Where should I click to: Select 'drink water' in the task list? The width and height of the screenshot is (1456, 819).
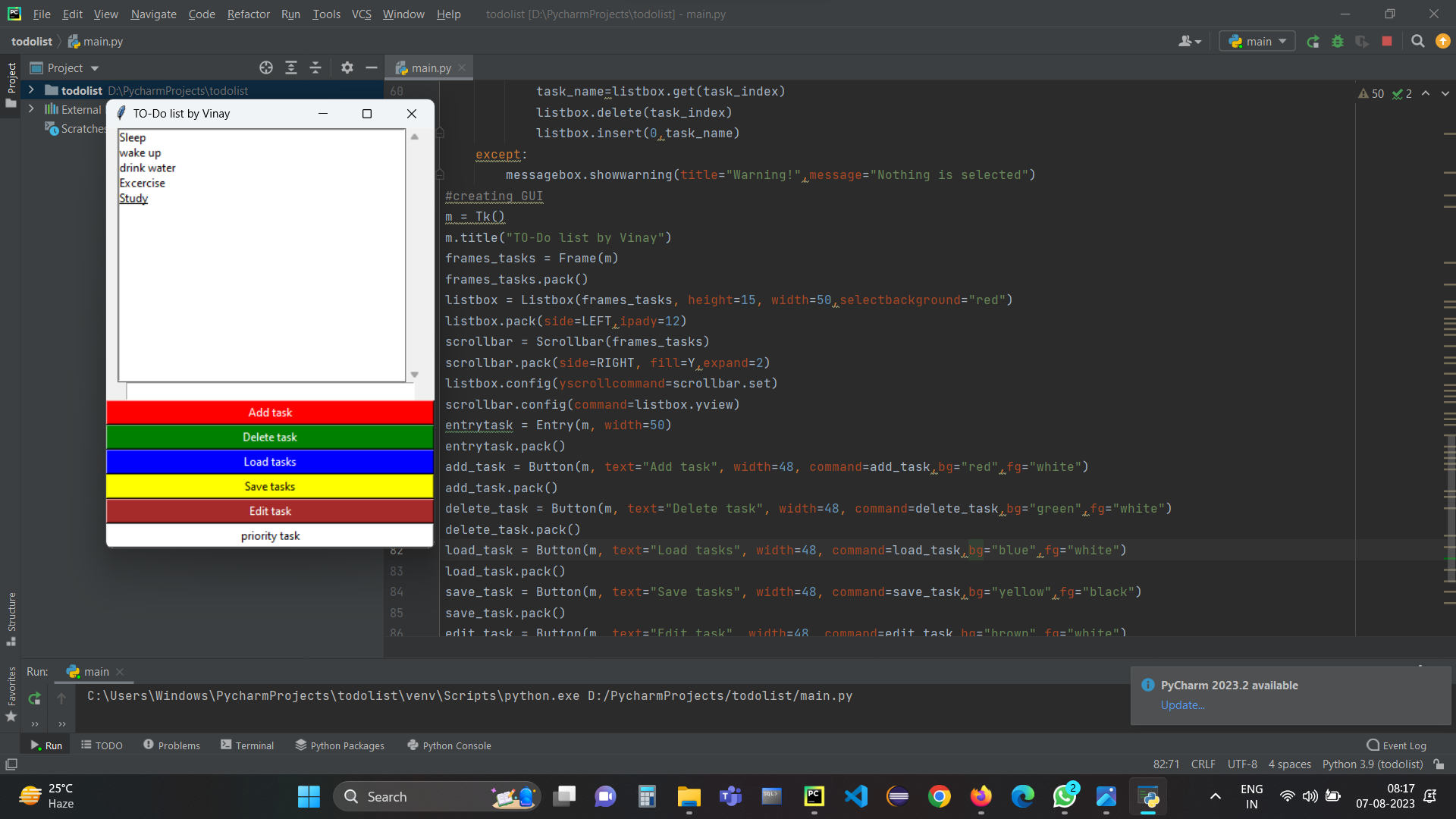(x=147, y=168)
